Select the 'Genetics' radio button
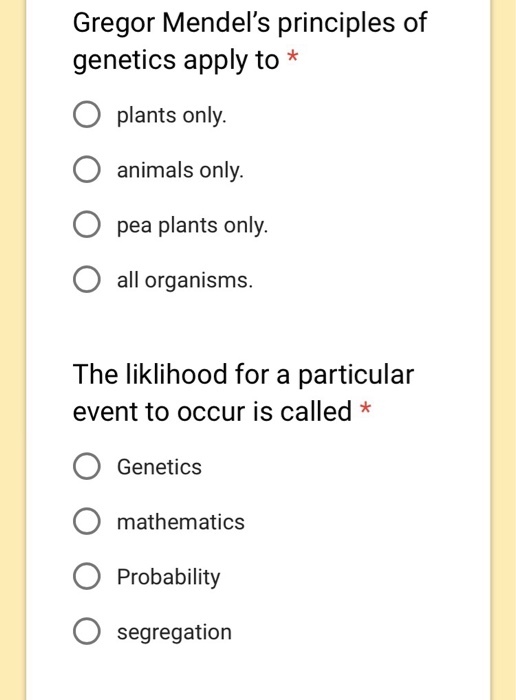This screenshot has height=700, width=516. tap(87, 466)
